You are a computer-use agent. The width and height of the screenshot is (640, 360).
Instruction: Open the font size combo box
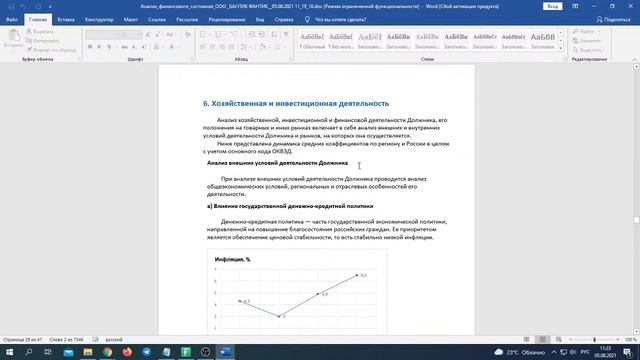tap(131, 35)
